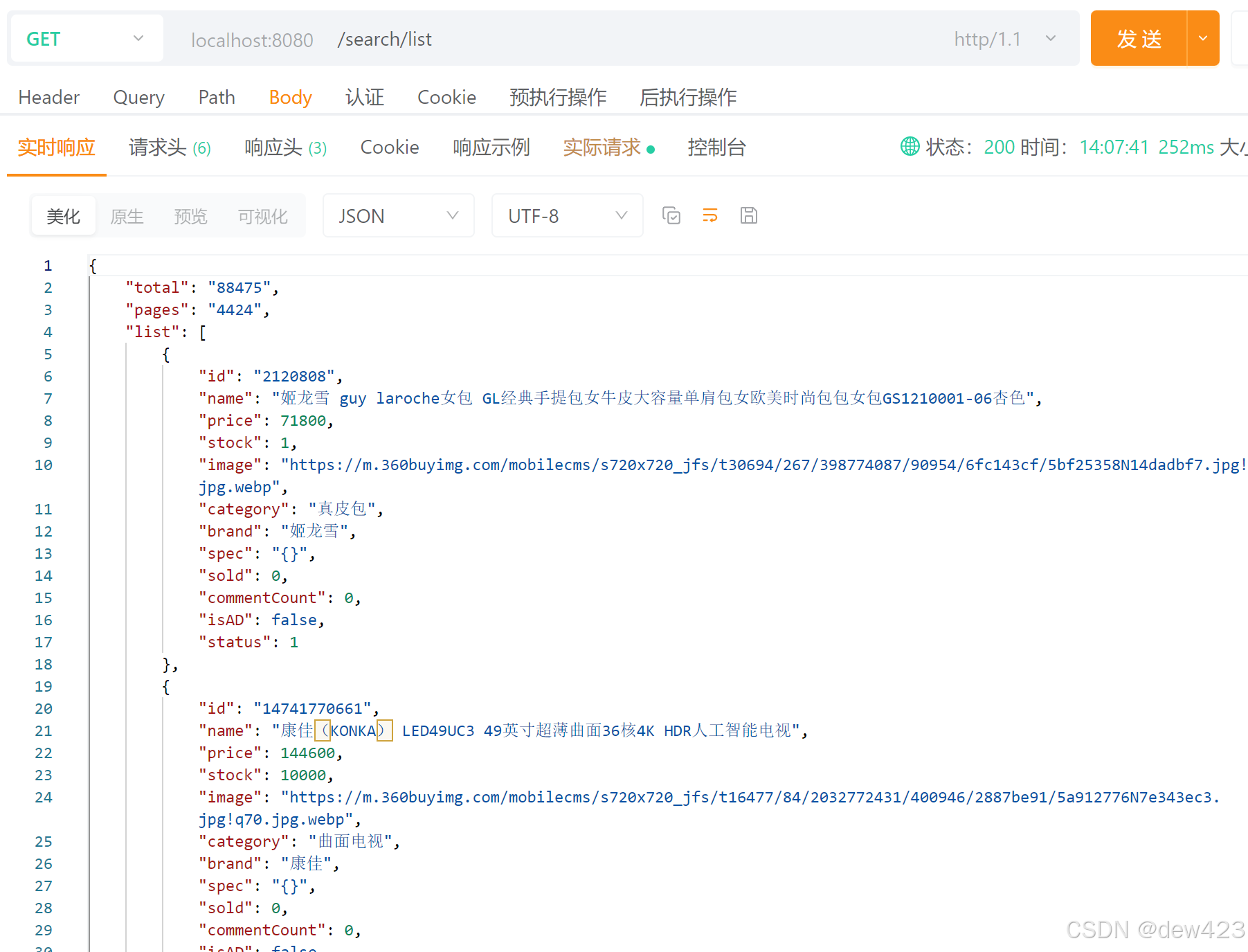Select the 可视化 visualization mode
1248x952 pixels.
(x=262, y=215)
